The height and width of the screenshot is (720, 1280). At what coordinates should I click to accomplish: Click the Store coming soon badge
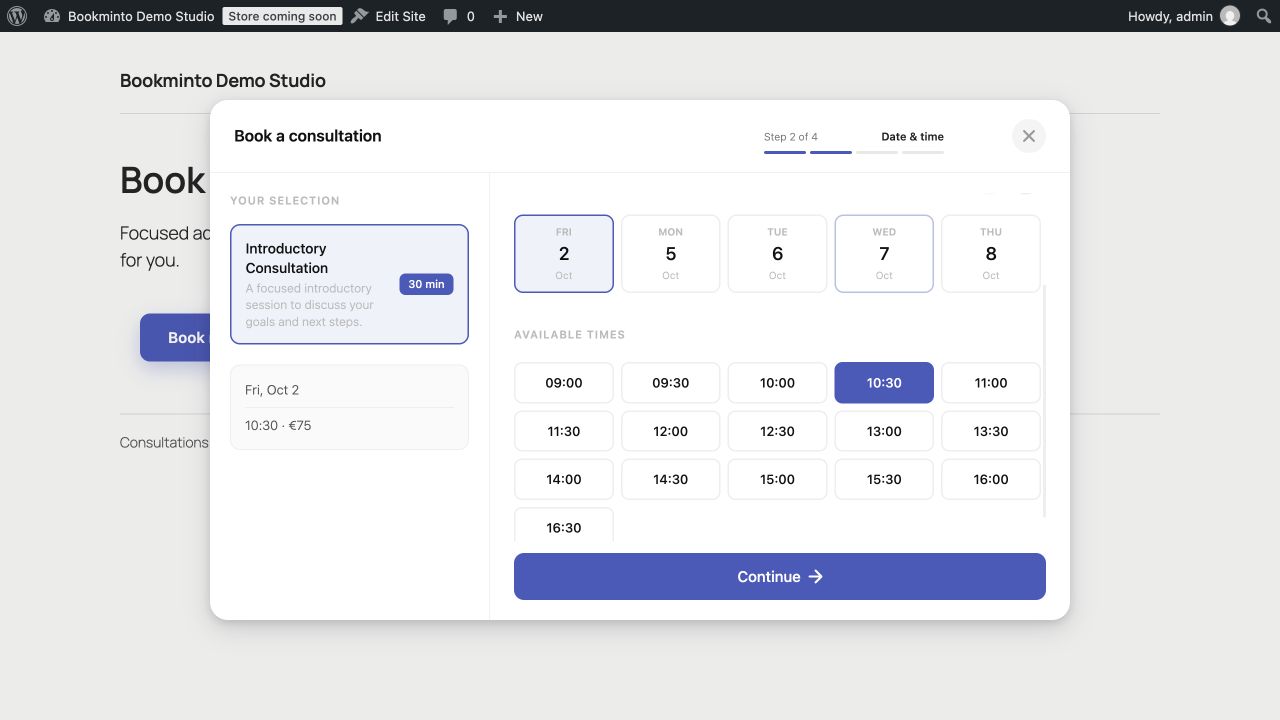click(x=282, y=16)
